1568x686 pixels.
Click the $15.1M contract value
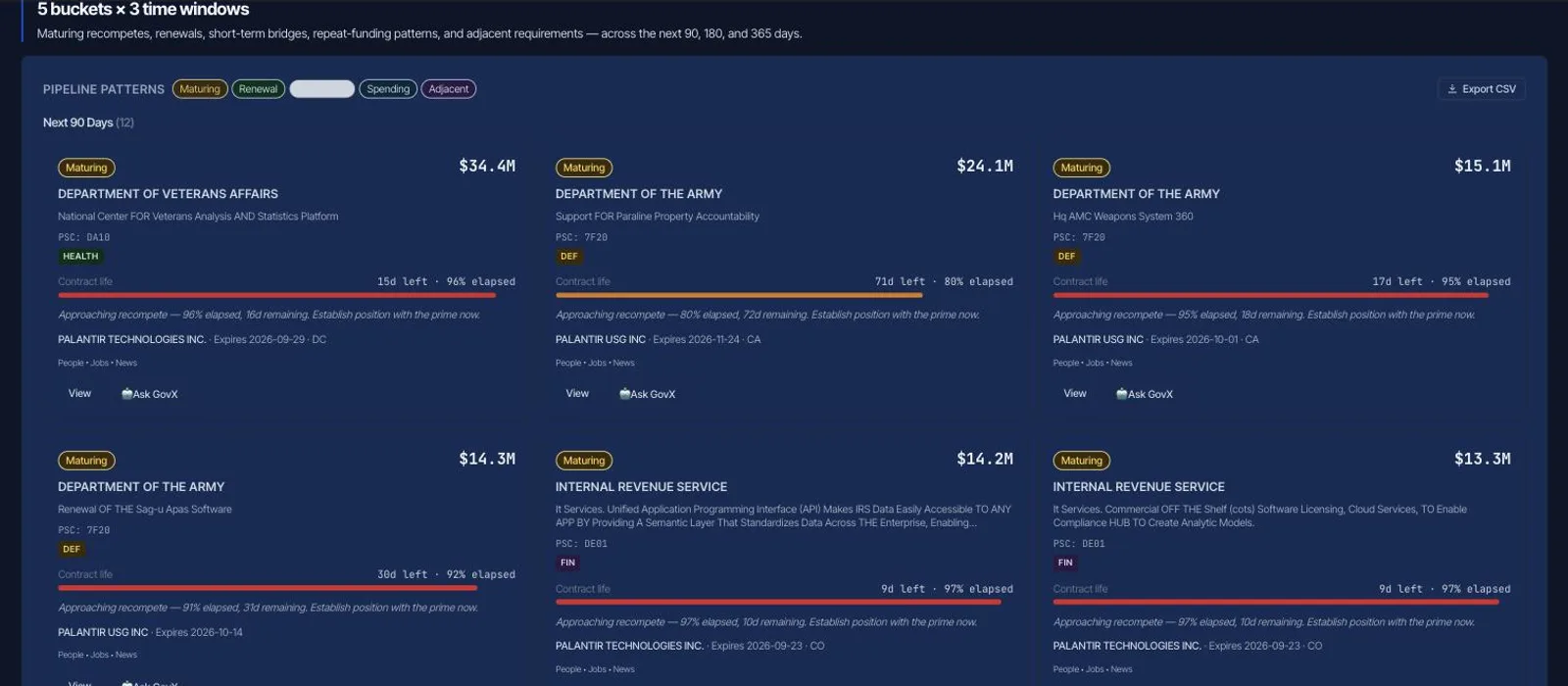pos(1483,166)
